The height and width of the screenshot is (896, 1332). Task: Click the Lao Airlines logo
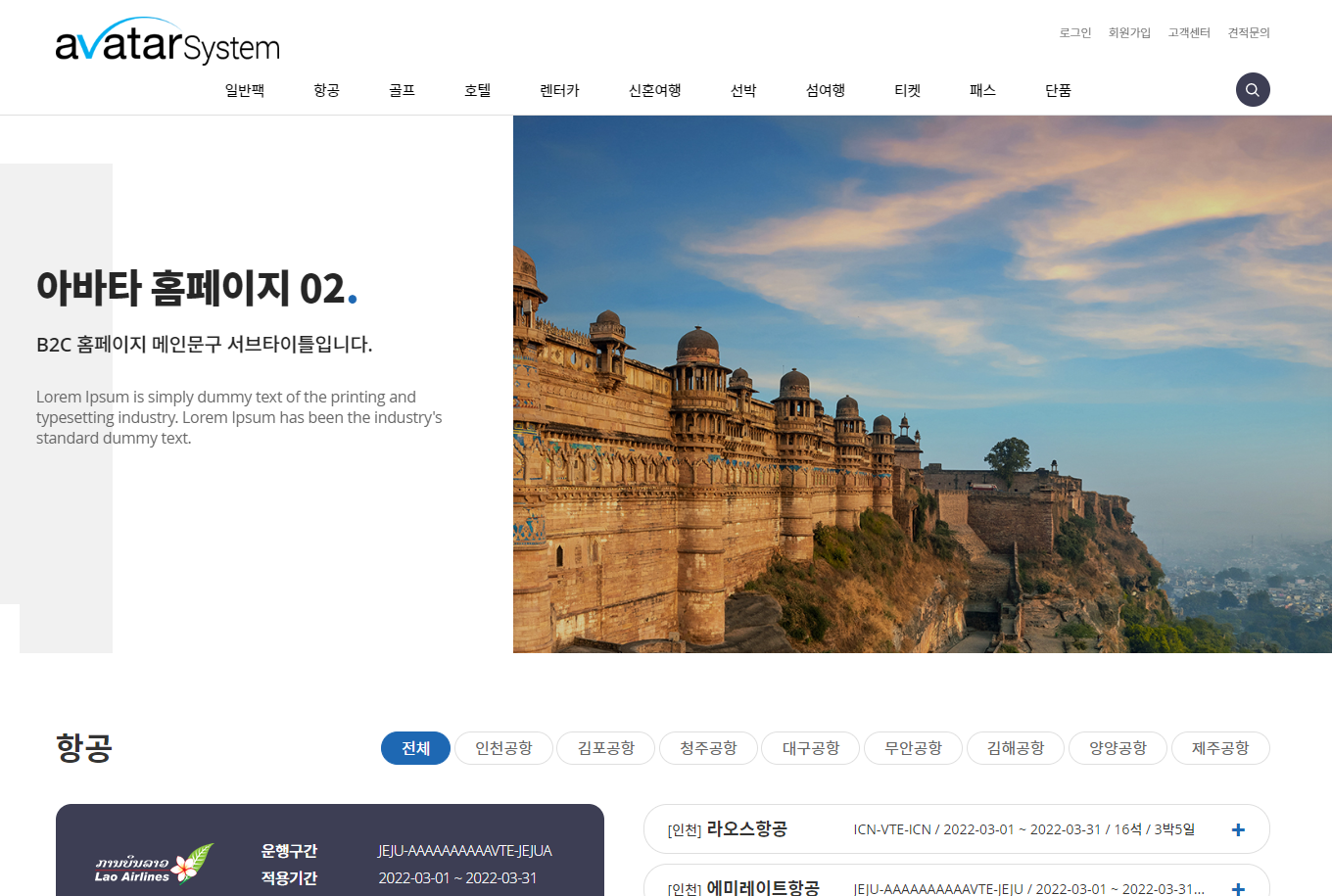tap(153, 864)
